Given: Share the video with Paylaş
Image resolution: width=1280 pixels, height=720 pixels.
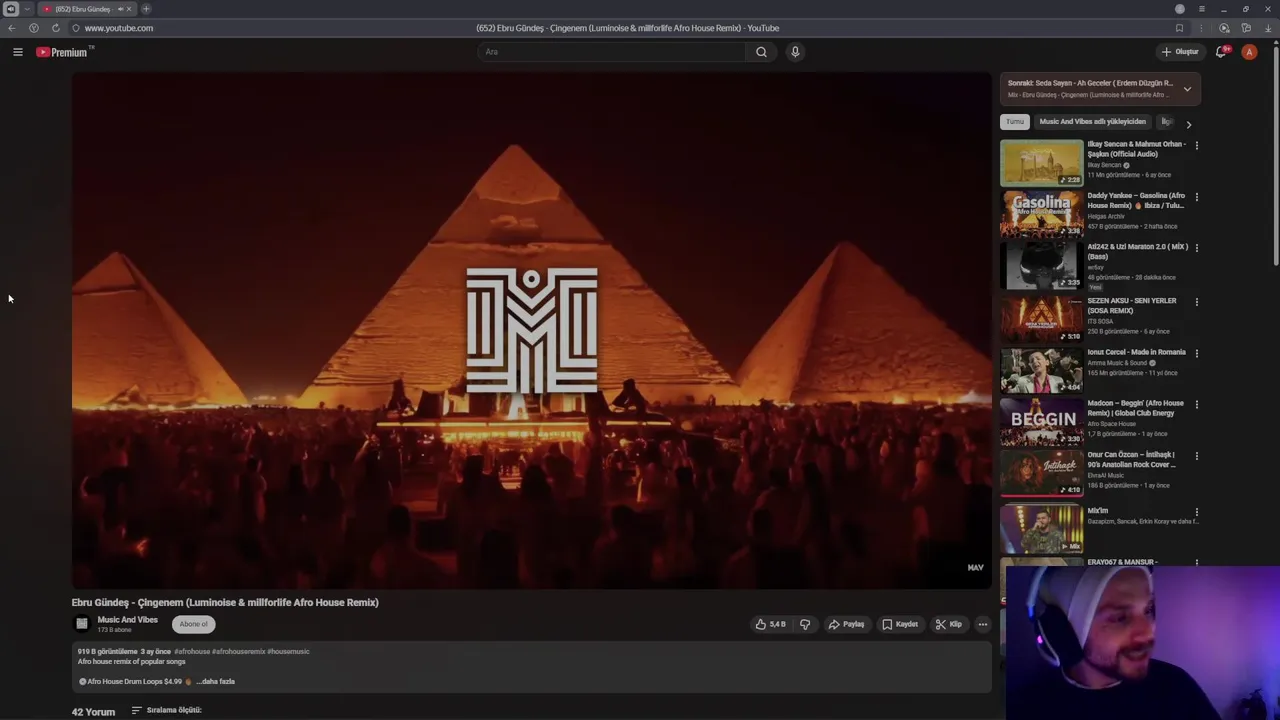Looking at the screenshot, I should pos(846,624).
